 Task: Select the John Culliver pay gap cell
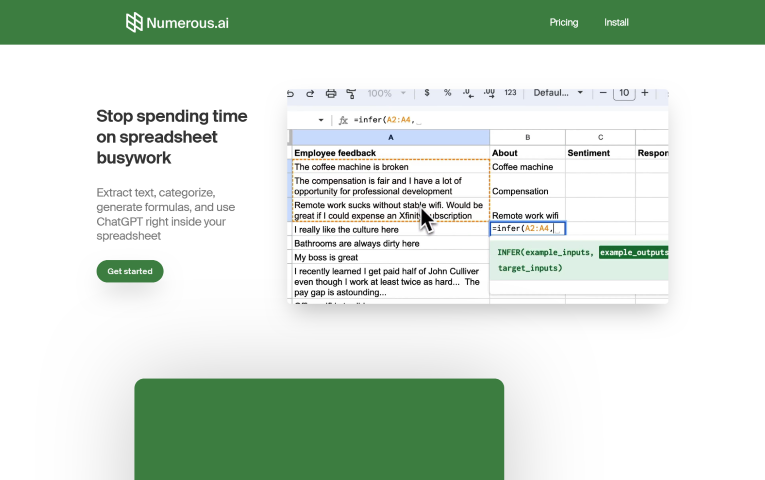click(x=391, y=281)
